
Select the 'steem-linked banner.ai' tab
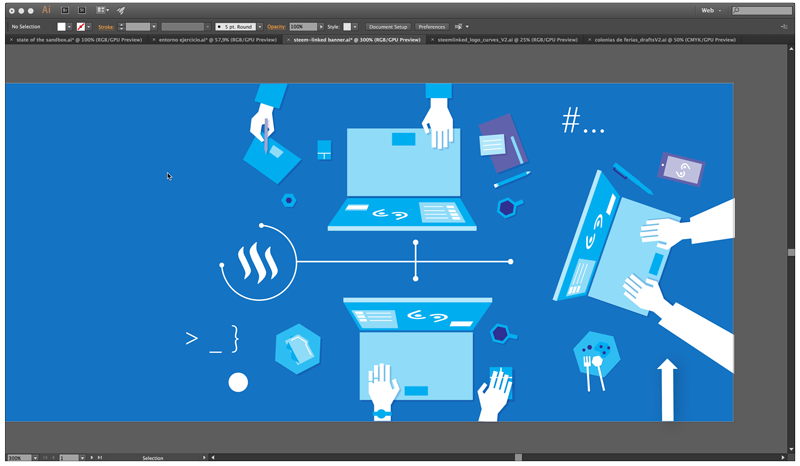pyautogui.click(x=357, y=39)
